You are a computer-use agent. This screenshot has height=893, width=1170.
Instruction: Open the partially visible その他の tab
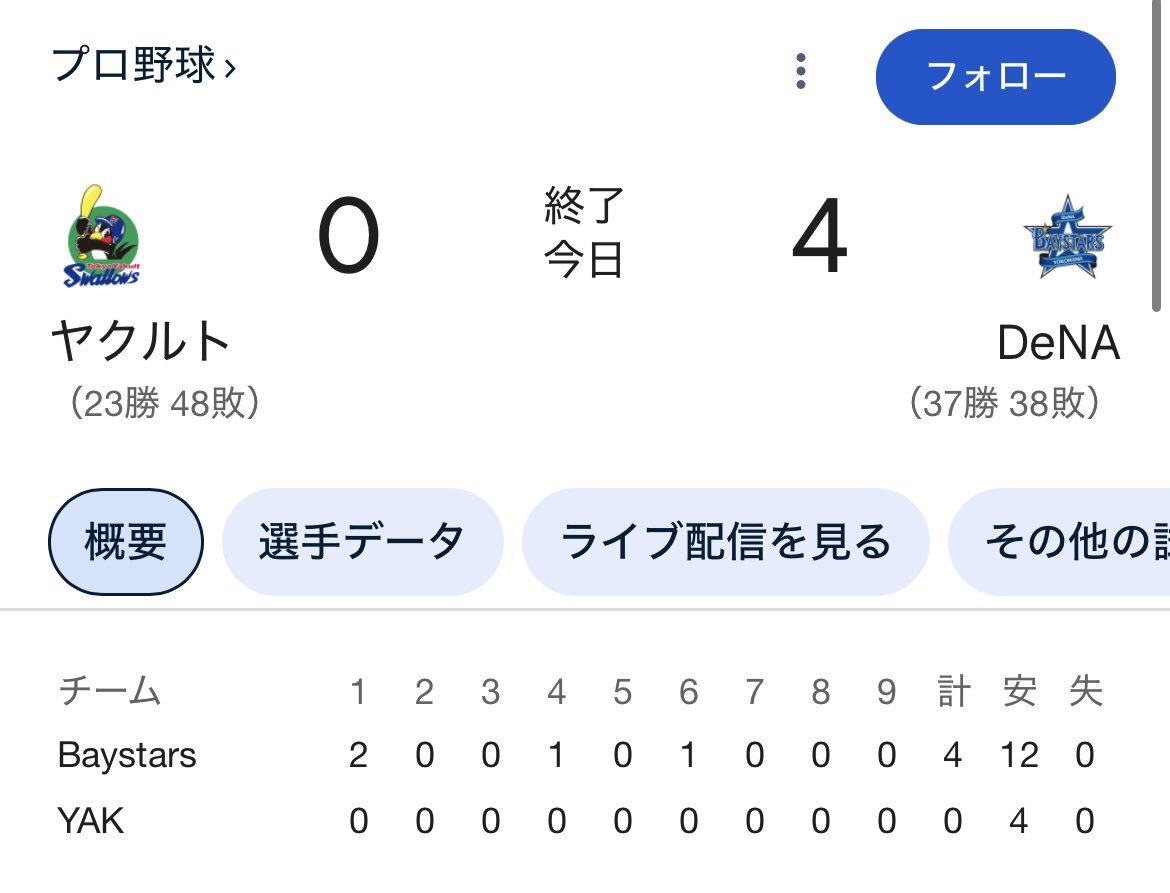click(x=1060, y=542)
